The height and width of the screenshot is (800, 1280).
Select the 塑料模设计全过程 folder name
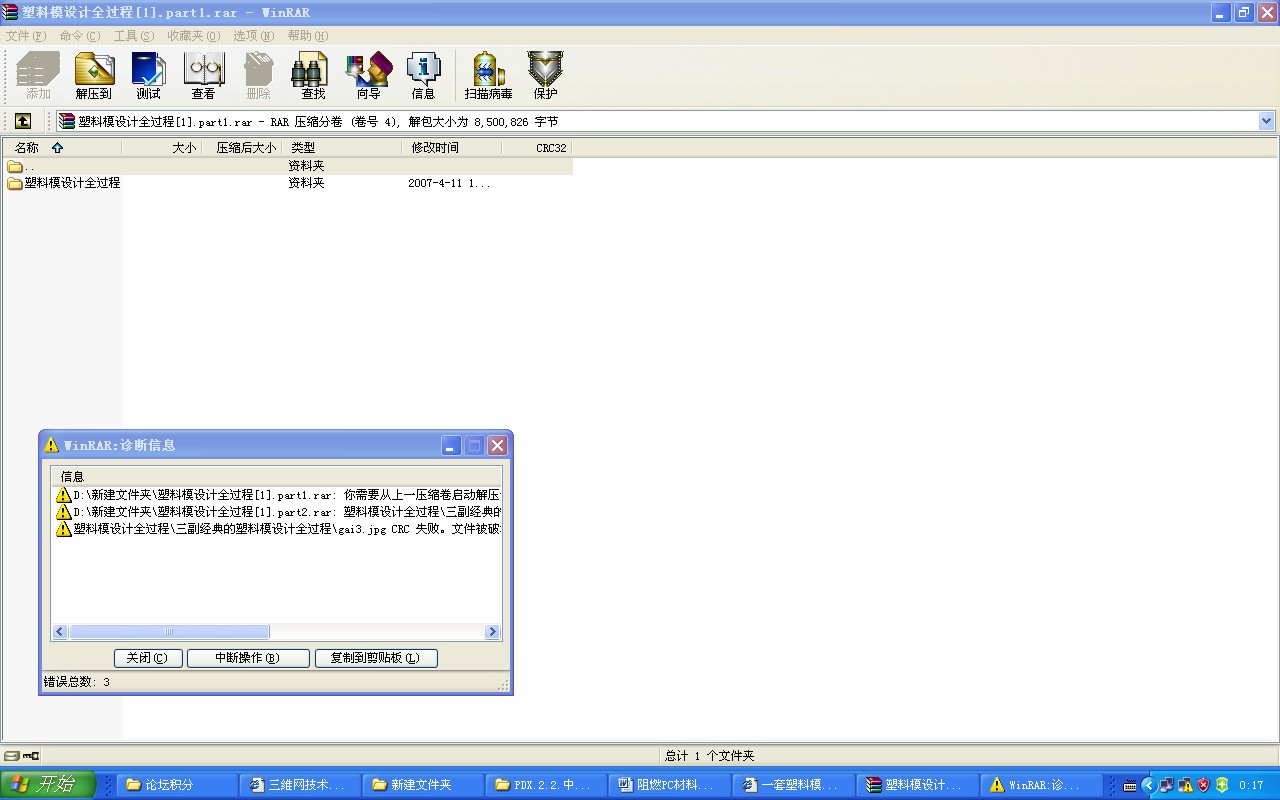[72, 183]
